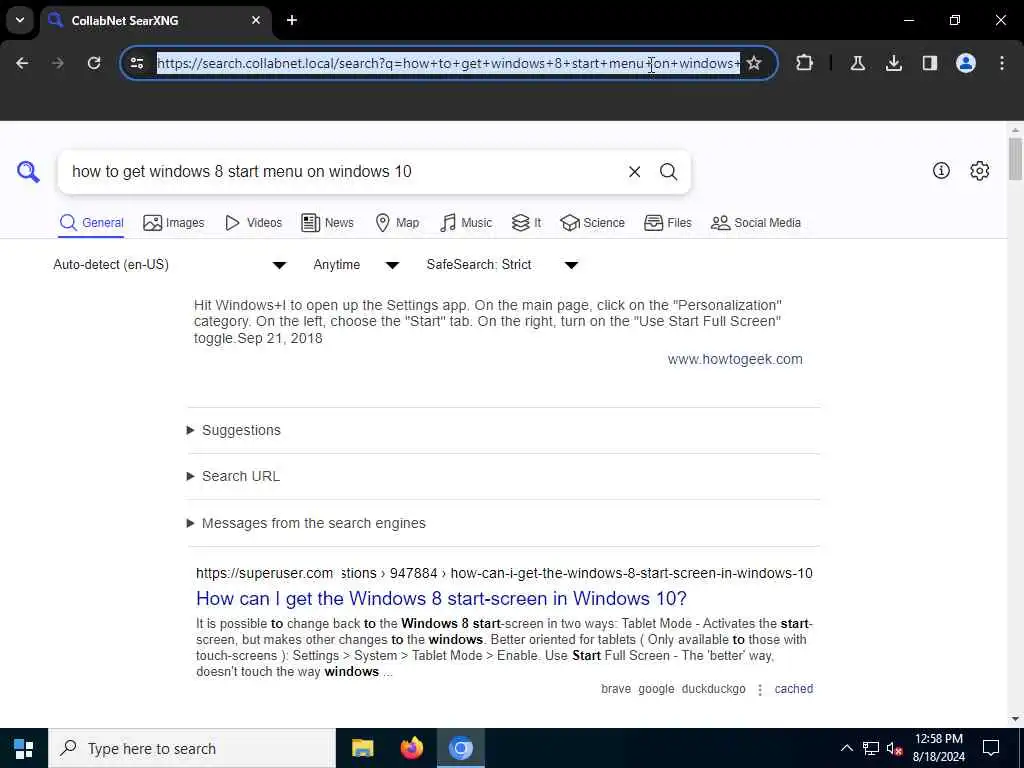Show hidden system tray icons
The width and height of the screenshot is (1024, 768).
coord(846,748)
